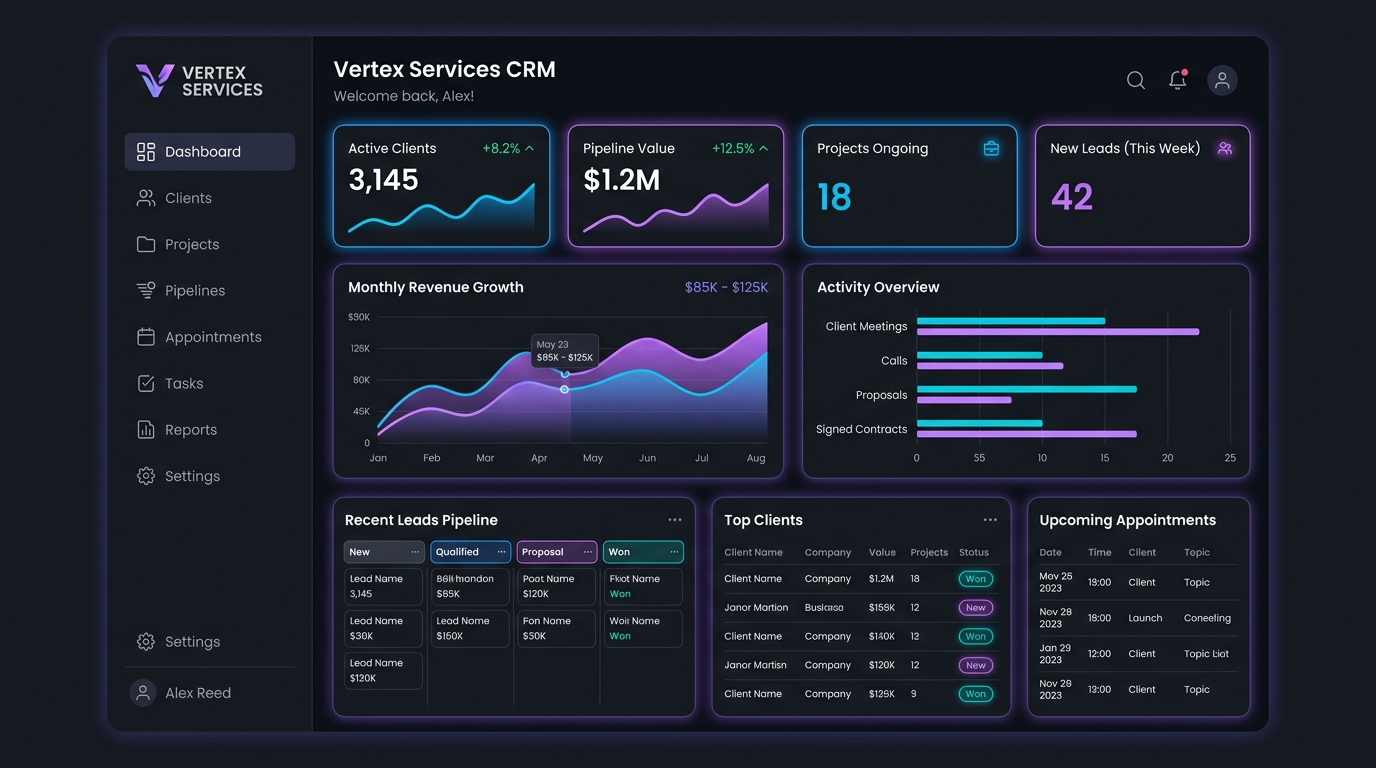
Task: Click the lower data point on revenue chart
Action: coord(564,389)
